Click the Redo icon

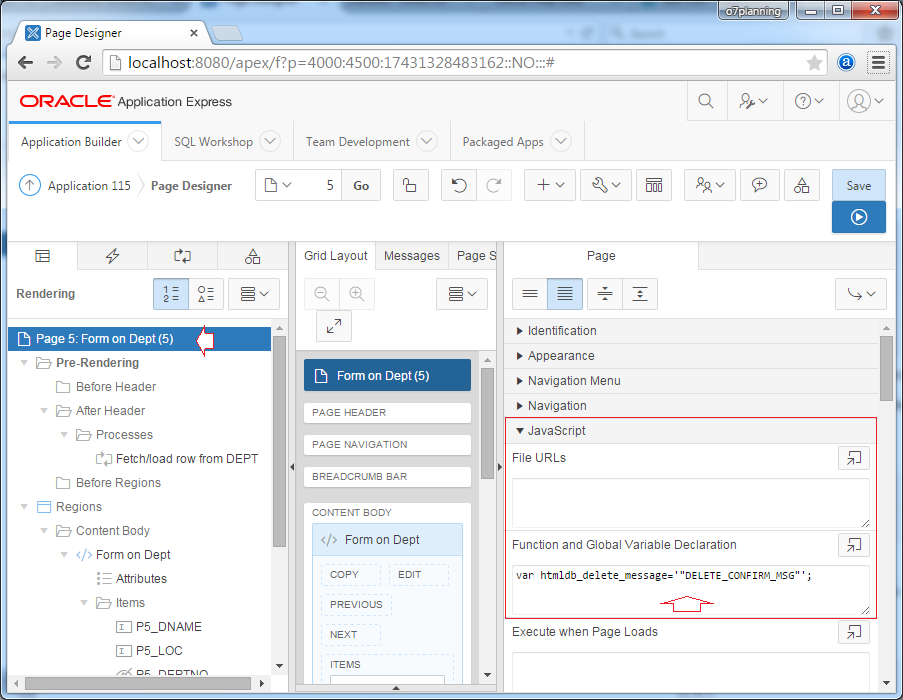[x=494, y=185]
